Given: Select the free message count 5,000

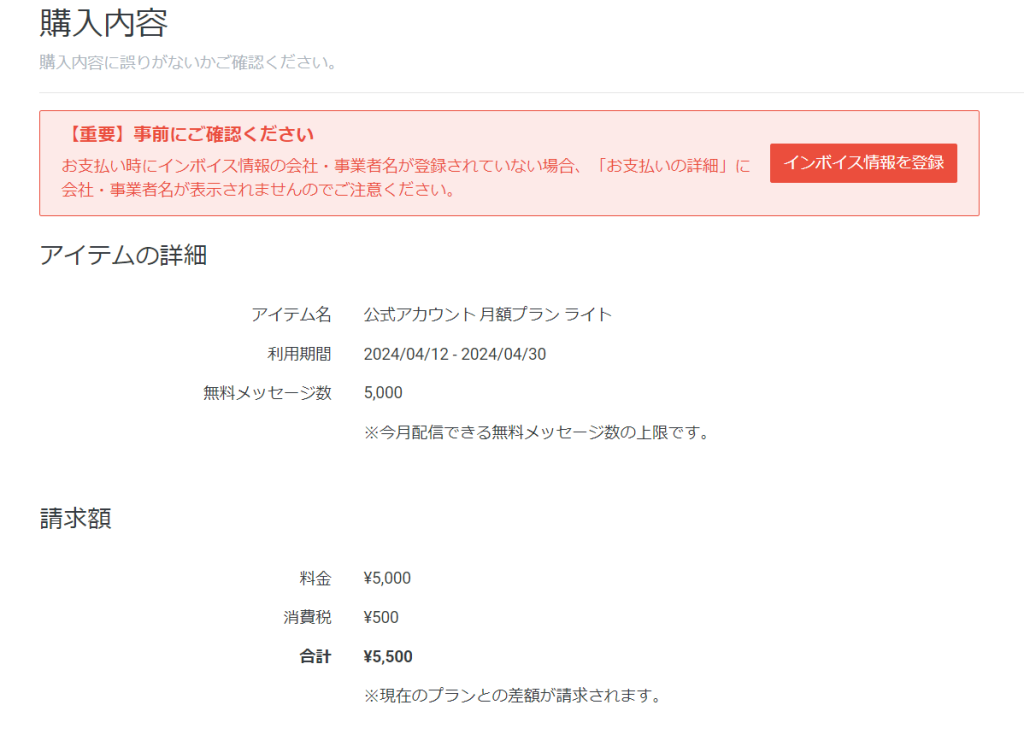Looking at the screenshot, I should click(x=382, y=393).
